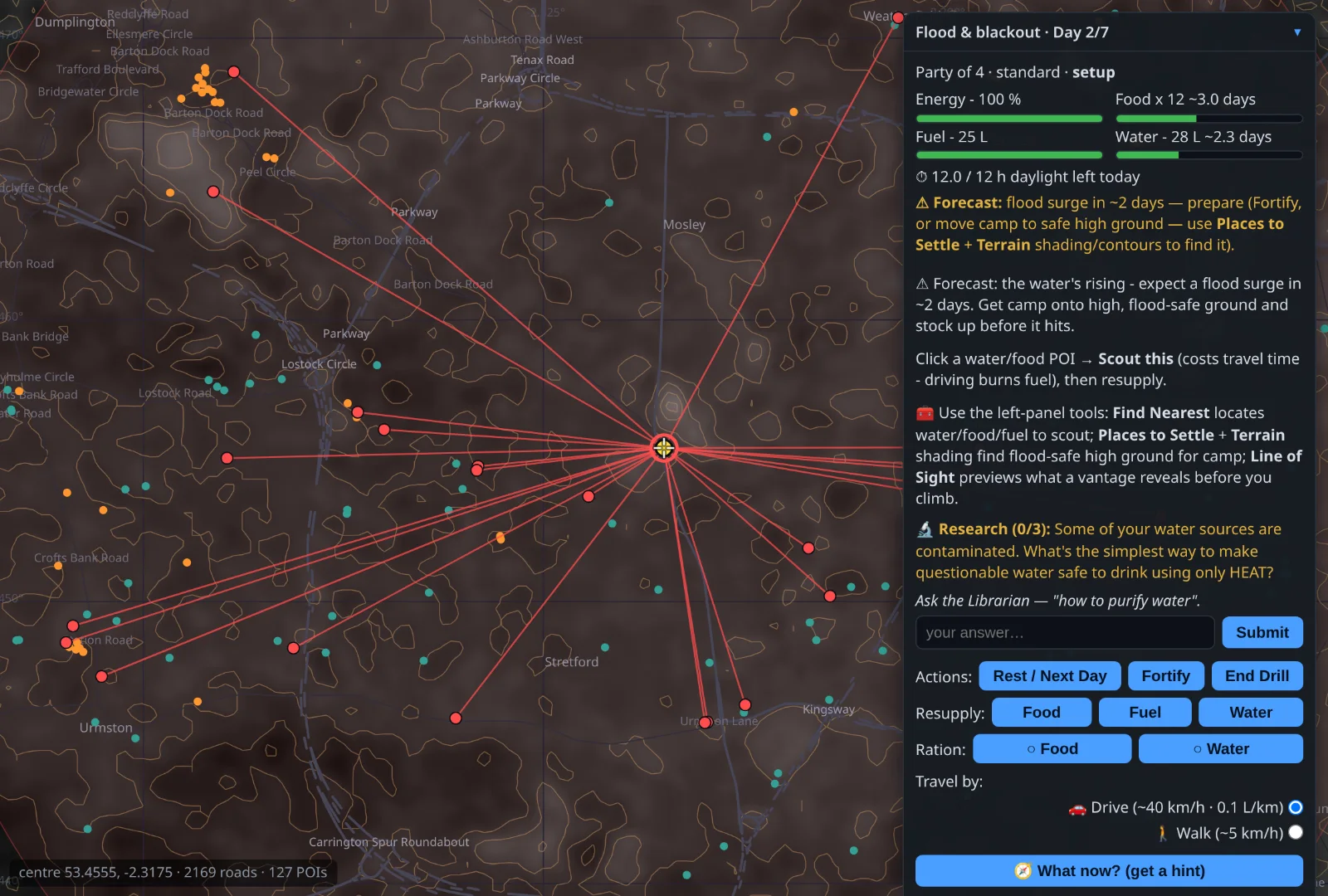Click the 'Stretford' map label
The height and width of the screenshot is (896, 1328).
point(571,662)
